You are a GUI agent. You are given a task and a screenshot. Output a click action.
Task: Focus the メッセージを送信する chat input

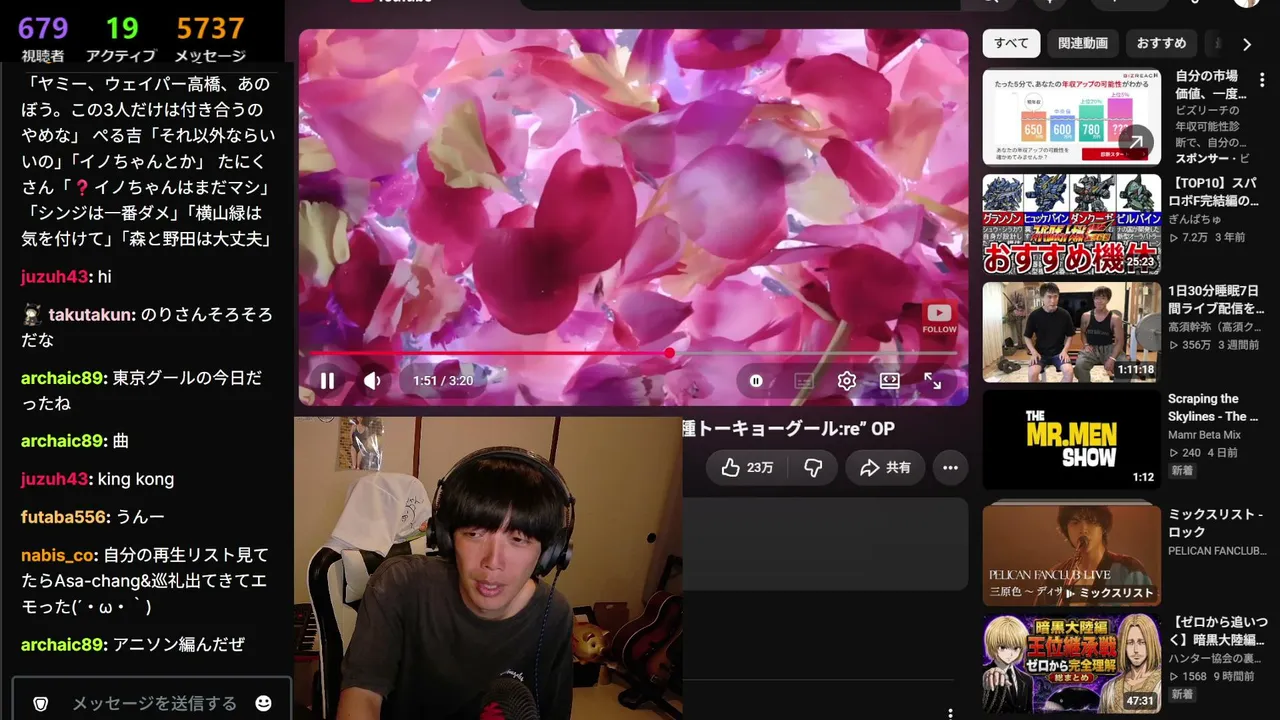pyautogui.click(x=155, y=703)
